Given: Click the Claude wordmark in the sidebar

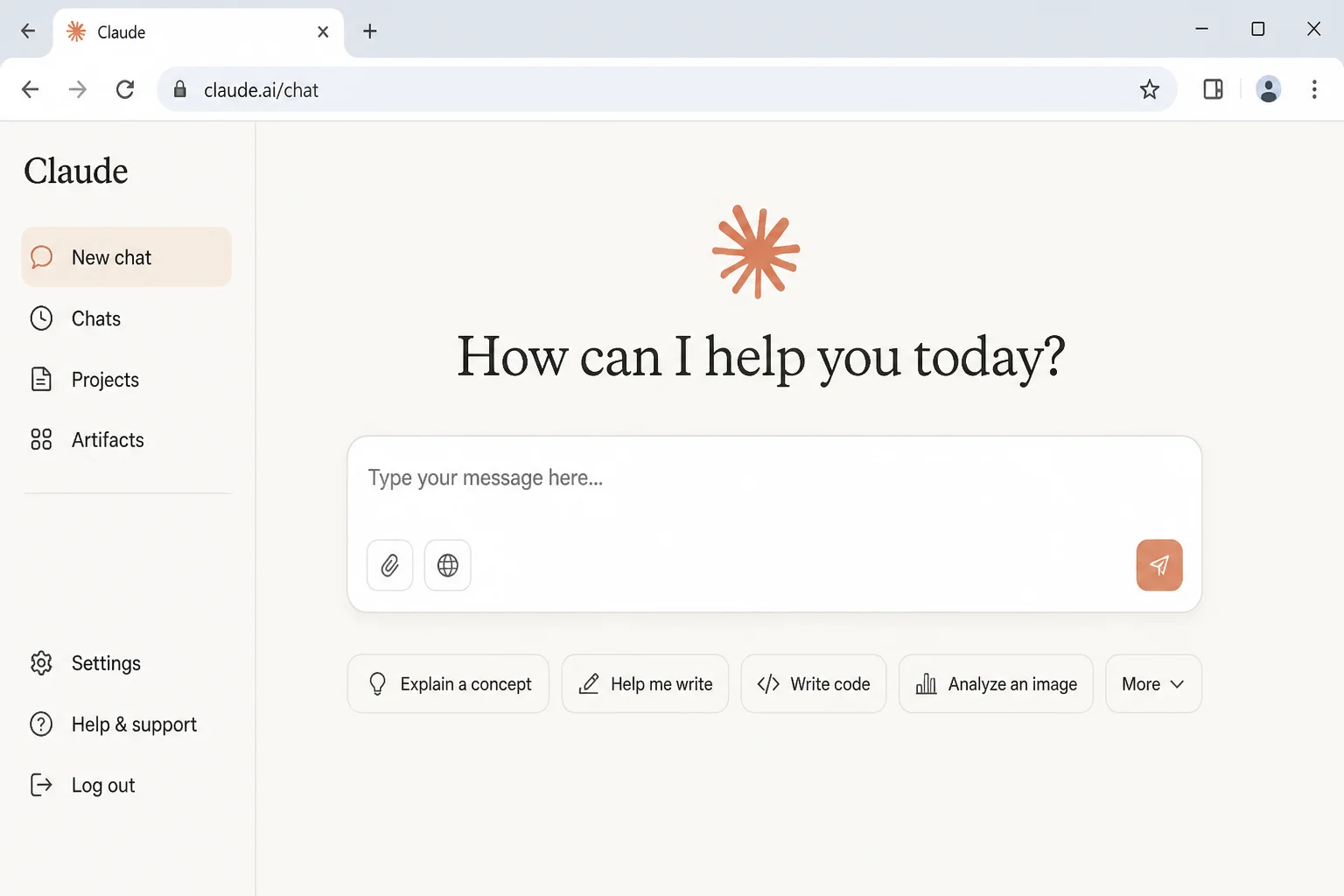Looking at the screenshot, I should tap(76, 171).
